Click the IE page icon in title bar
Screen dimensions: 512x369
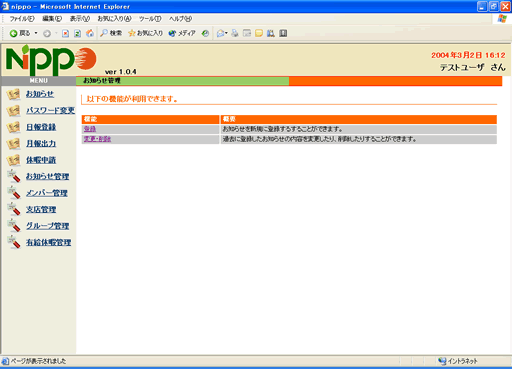[x=5, y=6]
